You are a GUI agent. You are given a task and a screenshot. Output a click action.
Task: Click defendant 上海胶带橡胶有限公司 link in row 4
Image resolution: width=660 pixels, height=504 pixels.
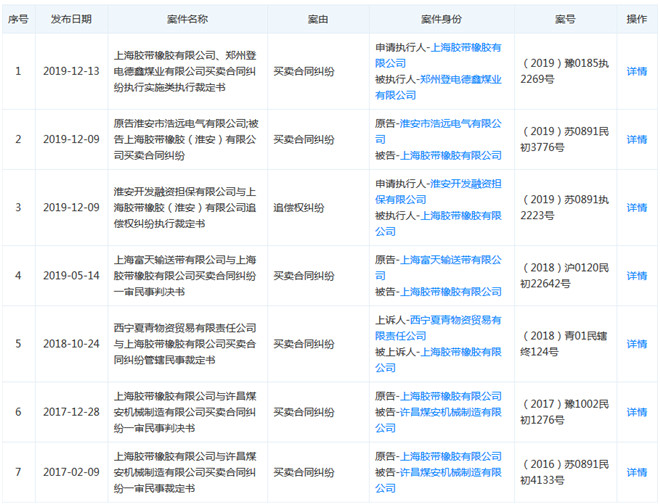[450, 292]
